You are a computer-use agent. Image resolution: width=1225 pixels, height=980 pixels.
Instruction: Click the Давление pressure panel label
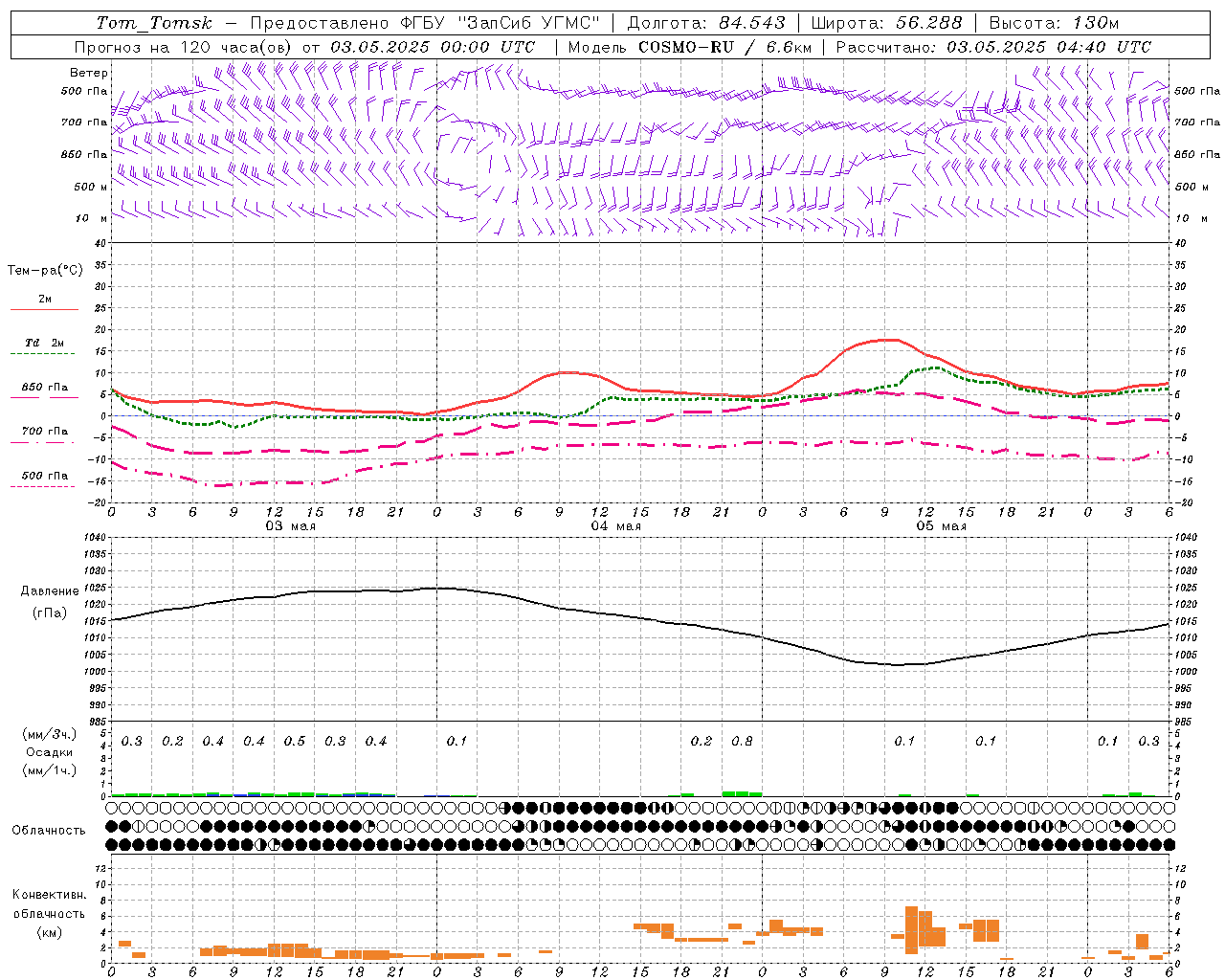point(50,591)
